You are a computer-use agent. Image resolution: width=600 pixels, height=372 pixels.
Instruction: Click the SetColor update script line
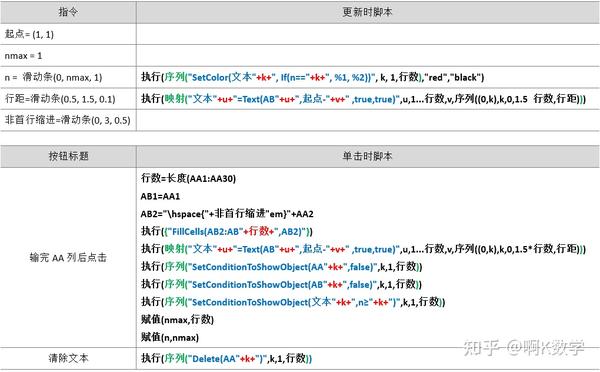pyautogui.click(x=312, y=77)
